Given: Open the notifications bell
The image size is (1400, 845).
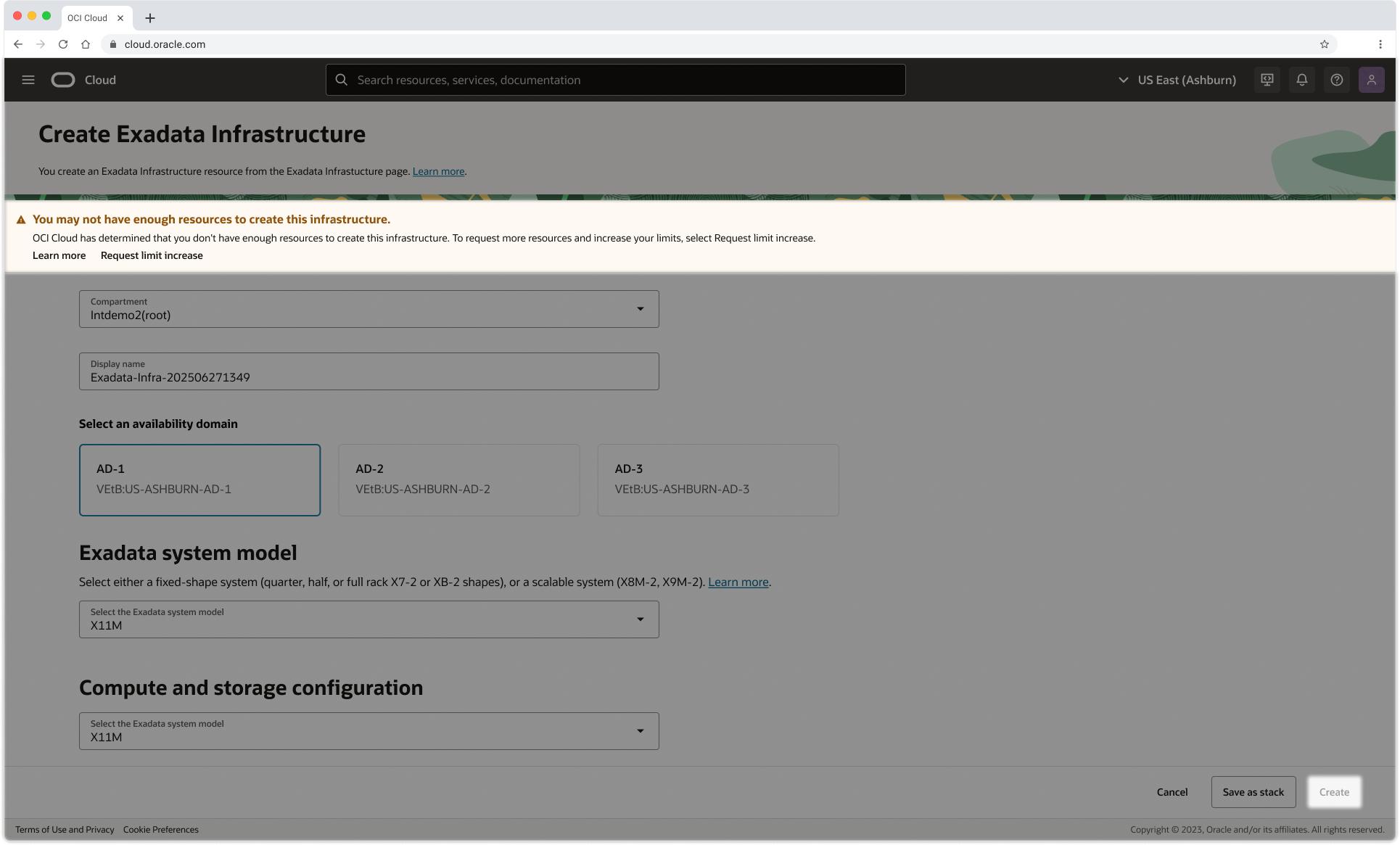Looking at the screenshot, I should (x=1301, y=80).
